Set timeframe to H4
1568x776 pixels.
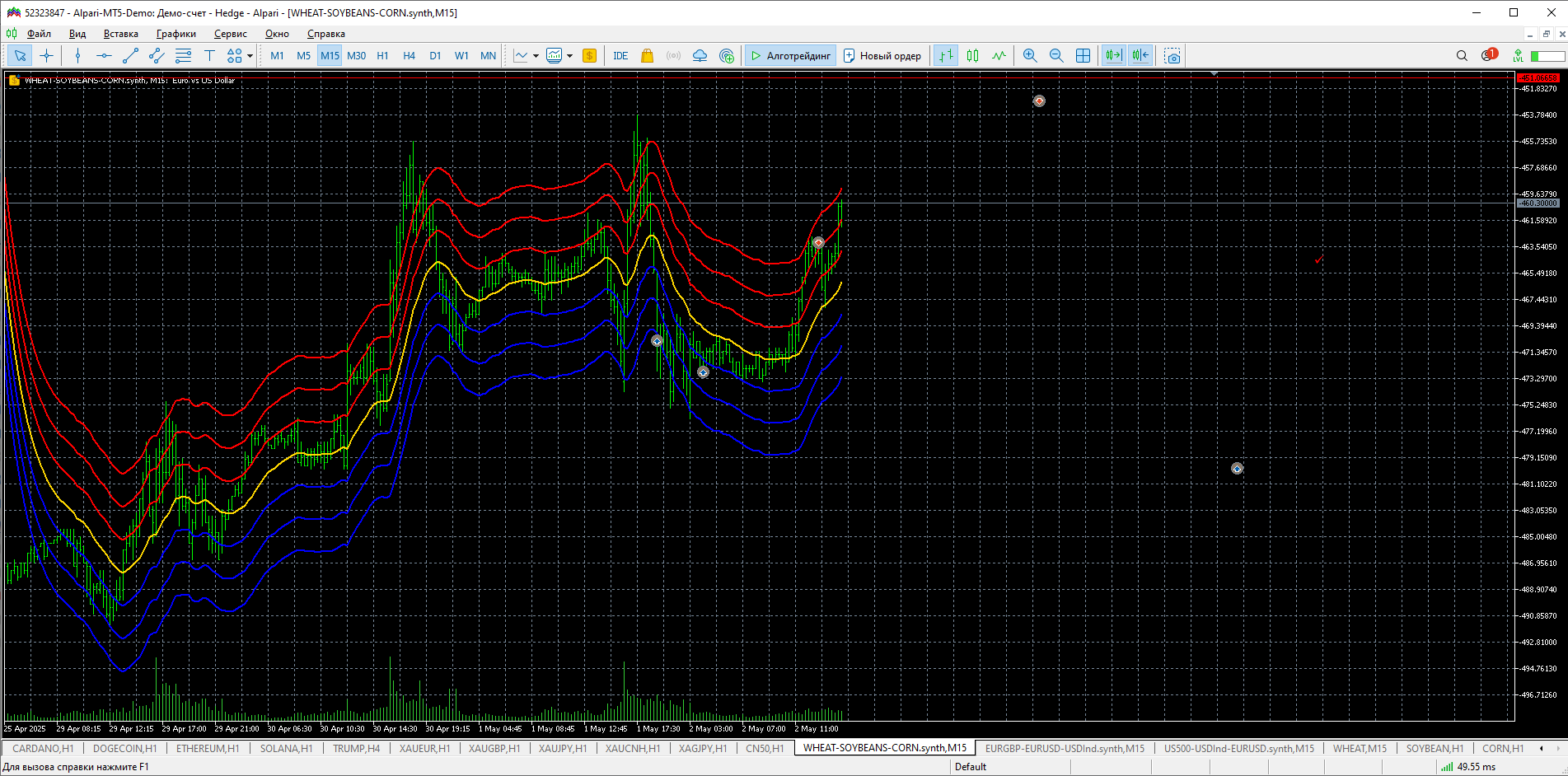pyautogui.click(x=409, y=56)
